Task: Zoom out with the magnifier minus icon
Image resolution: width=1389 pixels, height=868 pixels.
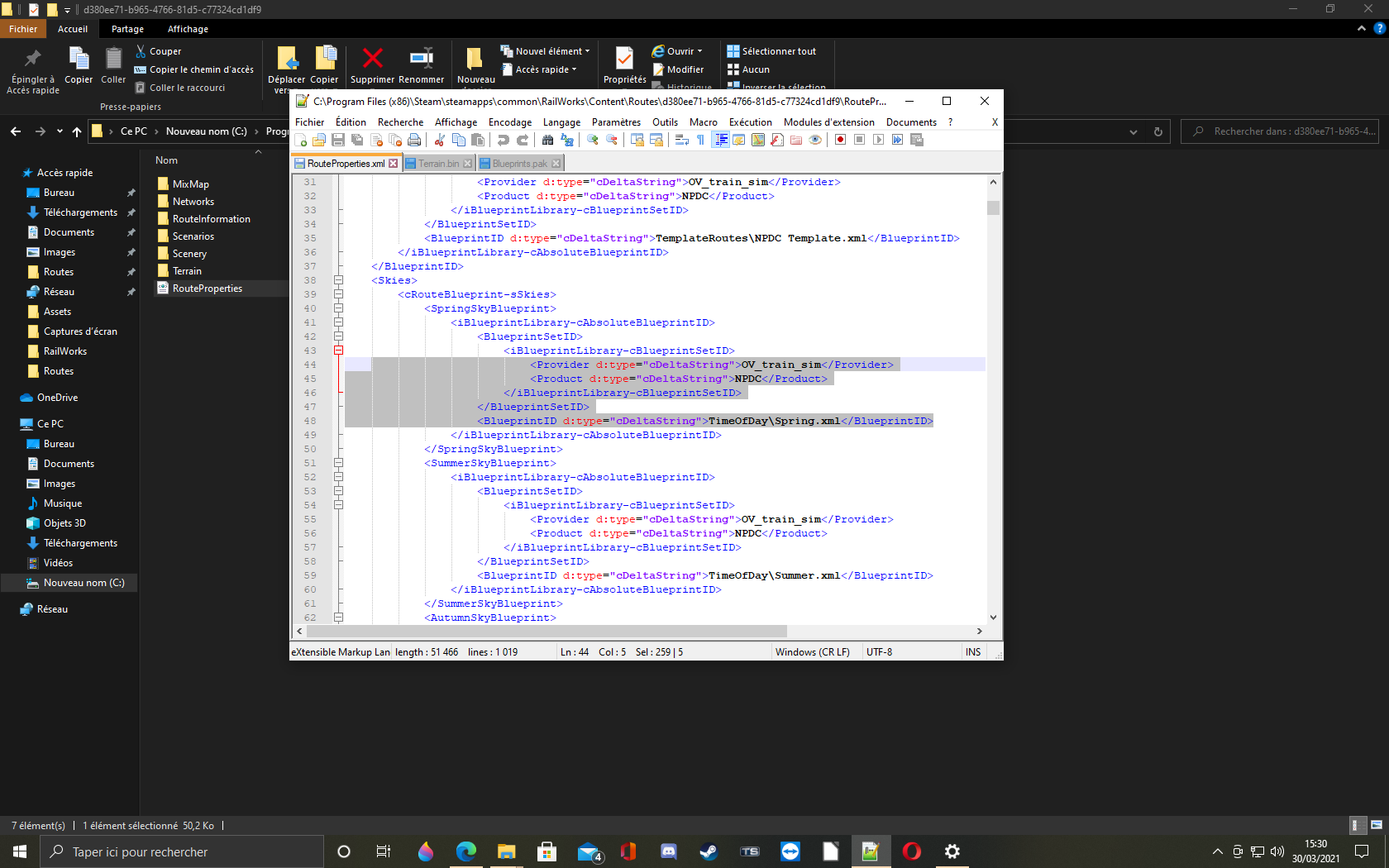Action: pyautogui.click(x=612, y=140)
